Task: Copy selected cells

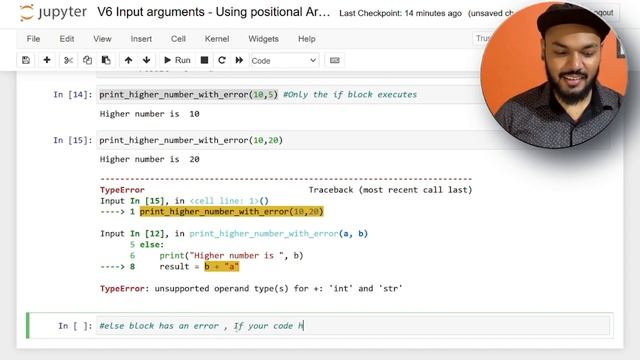Action: pyautogui.click(x=87, y=60)
